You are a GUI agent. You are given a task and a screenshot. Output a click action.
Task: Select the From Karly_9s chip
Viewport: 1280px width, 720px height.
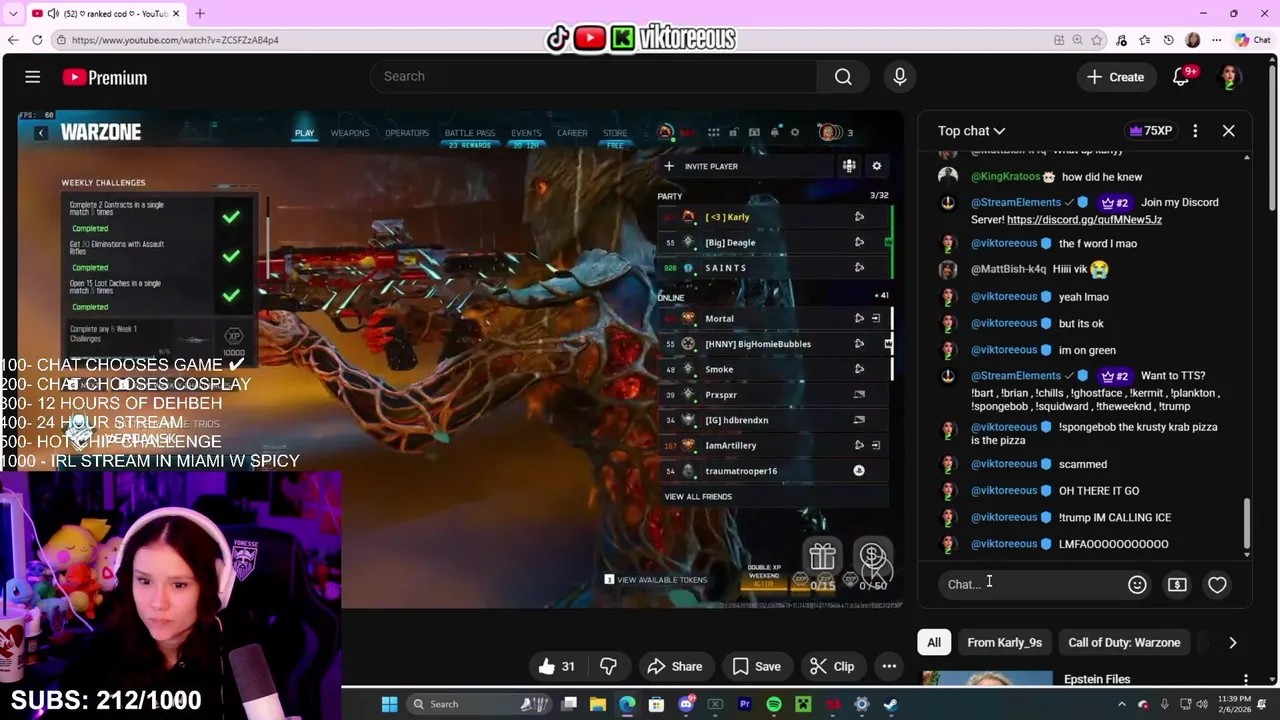point(1004,643)
